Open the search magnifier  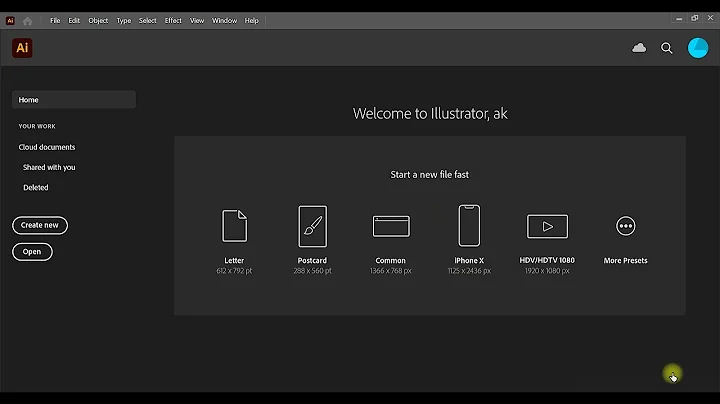coord(666,48)
